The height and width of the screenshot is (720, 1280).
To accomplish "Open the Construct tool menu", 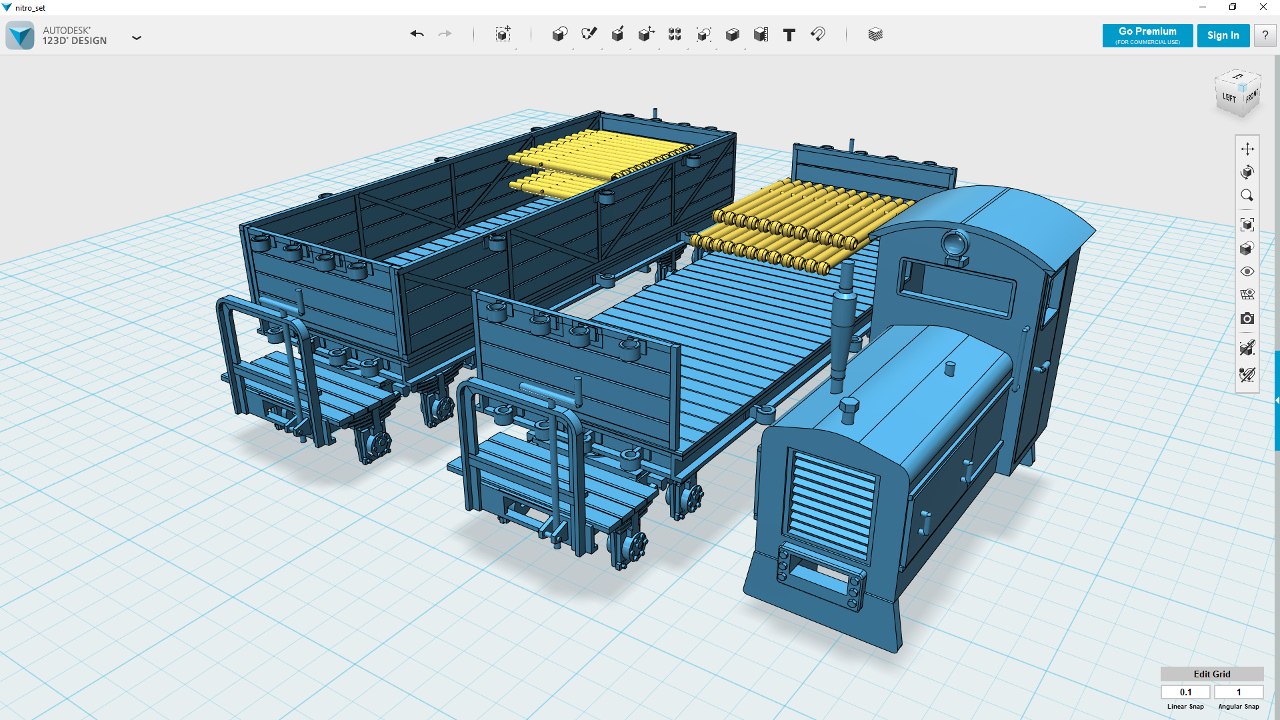I will 617,34.
